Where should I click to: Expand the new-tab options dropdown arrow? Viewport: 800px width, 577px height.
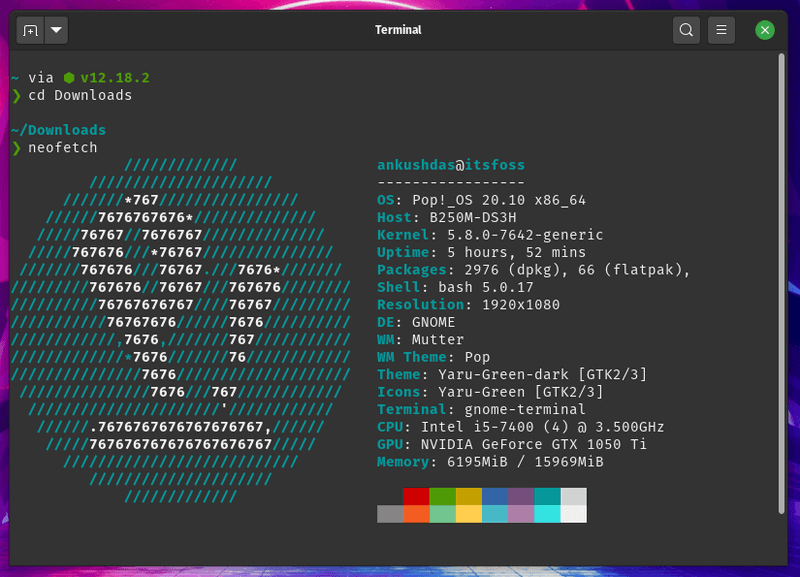coord(56,30)
